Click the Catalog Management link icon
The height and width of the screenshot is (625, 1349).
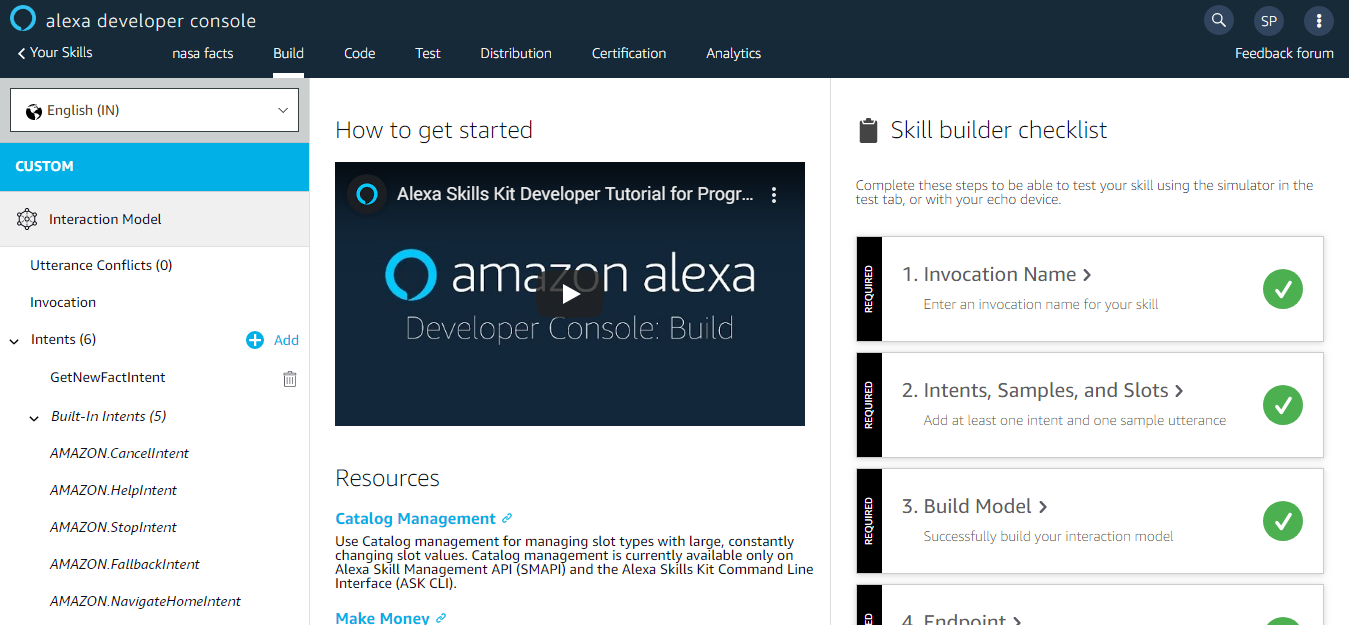click(x=507, y=518)
